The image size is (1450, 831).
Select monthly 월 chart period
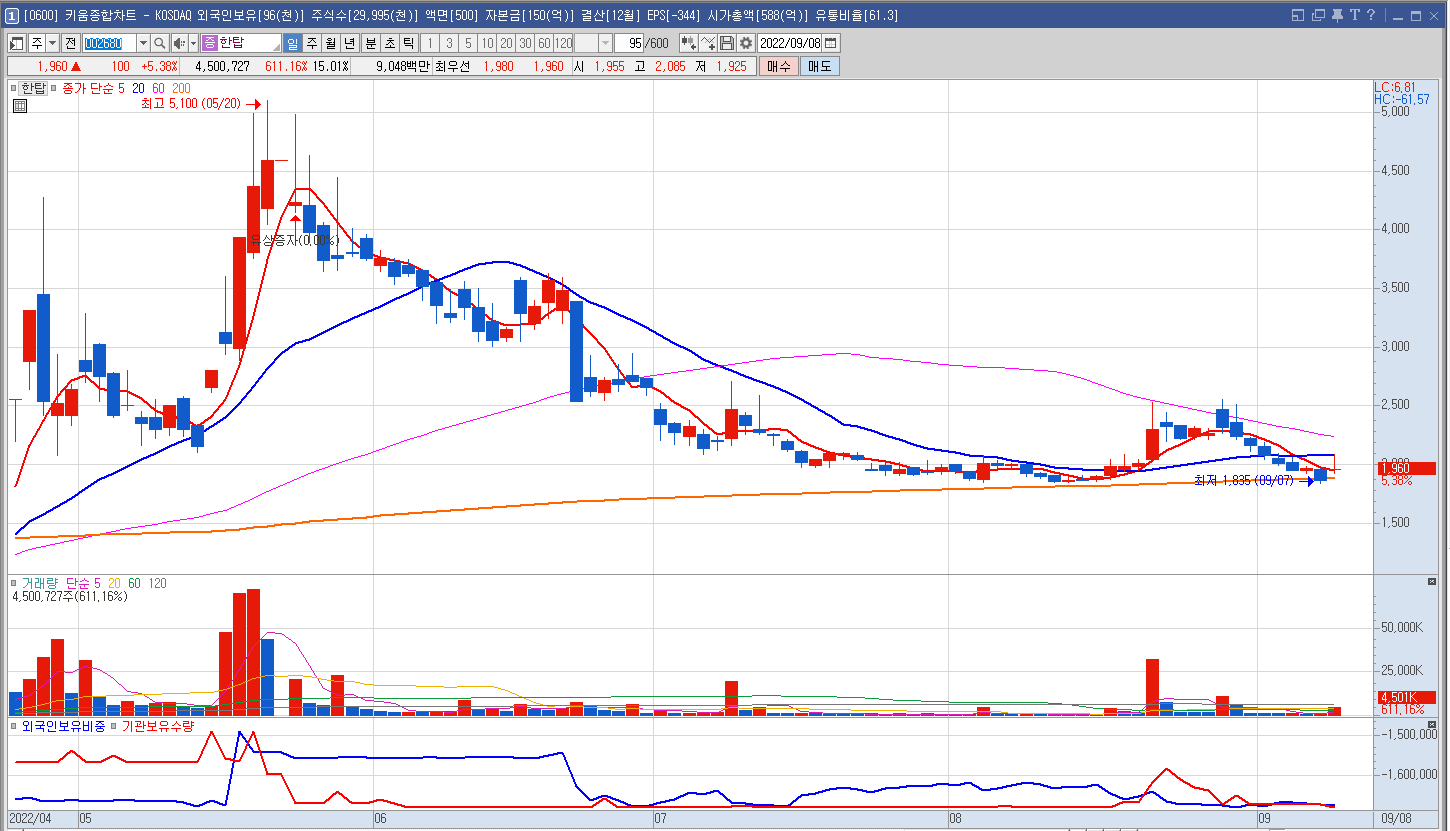[x=331, y=43]
